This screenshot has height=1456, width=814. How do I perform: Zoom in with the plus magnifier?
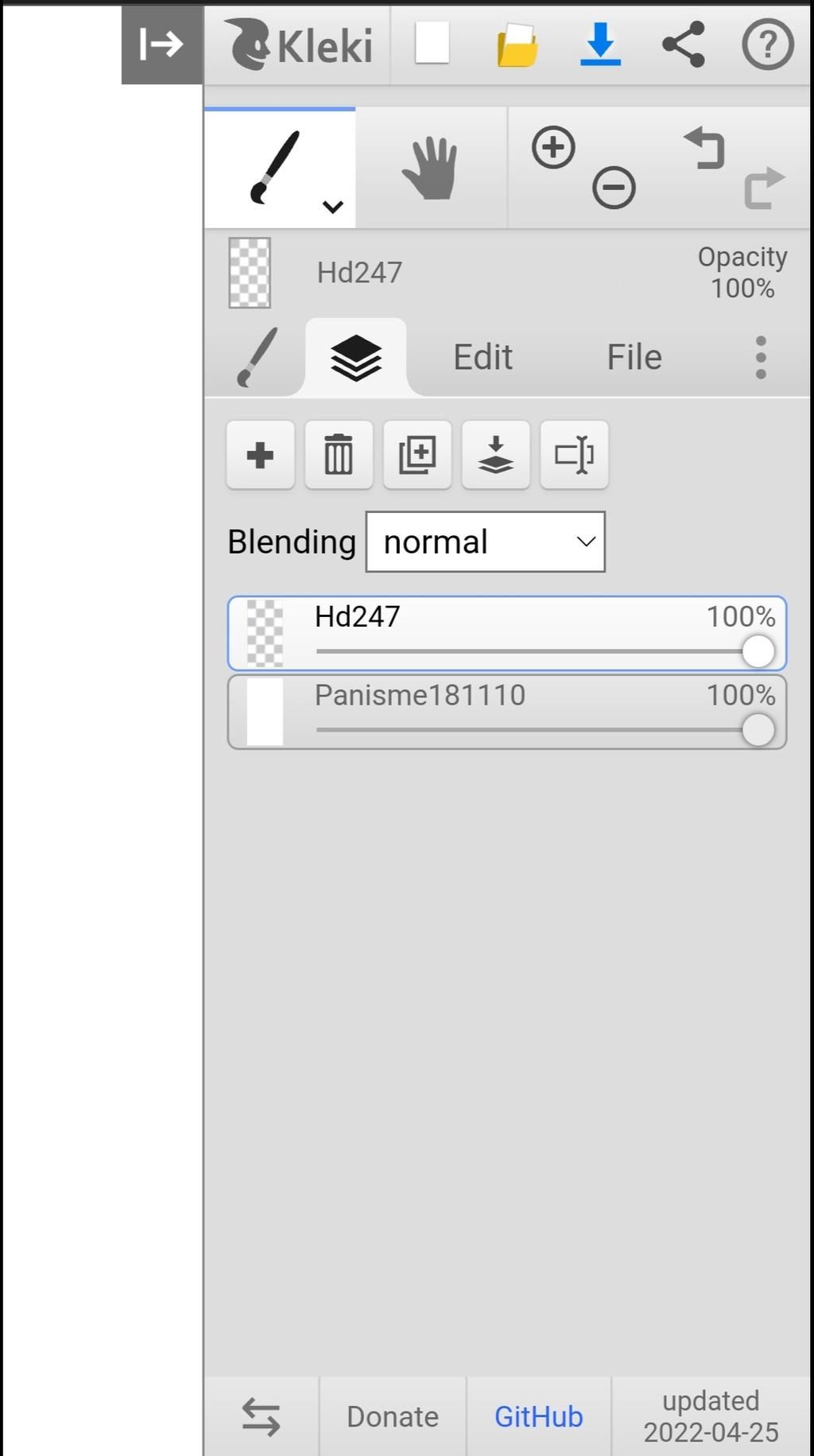coord(553,147)
